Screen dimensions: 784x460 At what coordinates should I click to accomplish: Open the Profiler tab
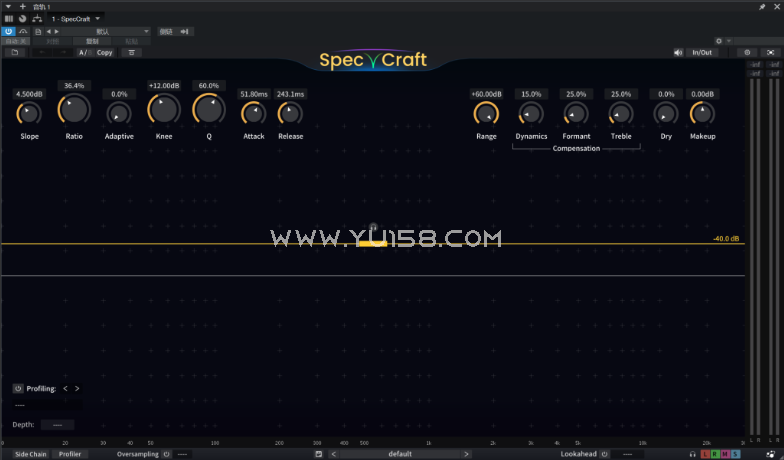pos(70,454)
